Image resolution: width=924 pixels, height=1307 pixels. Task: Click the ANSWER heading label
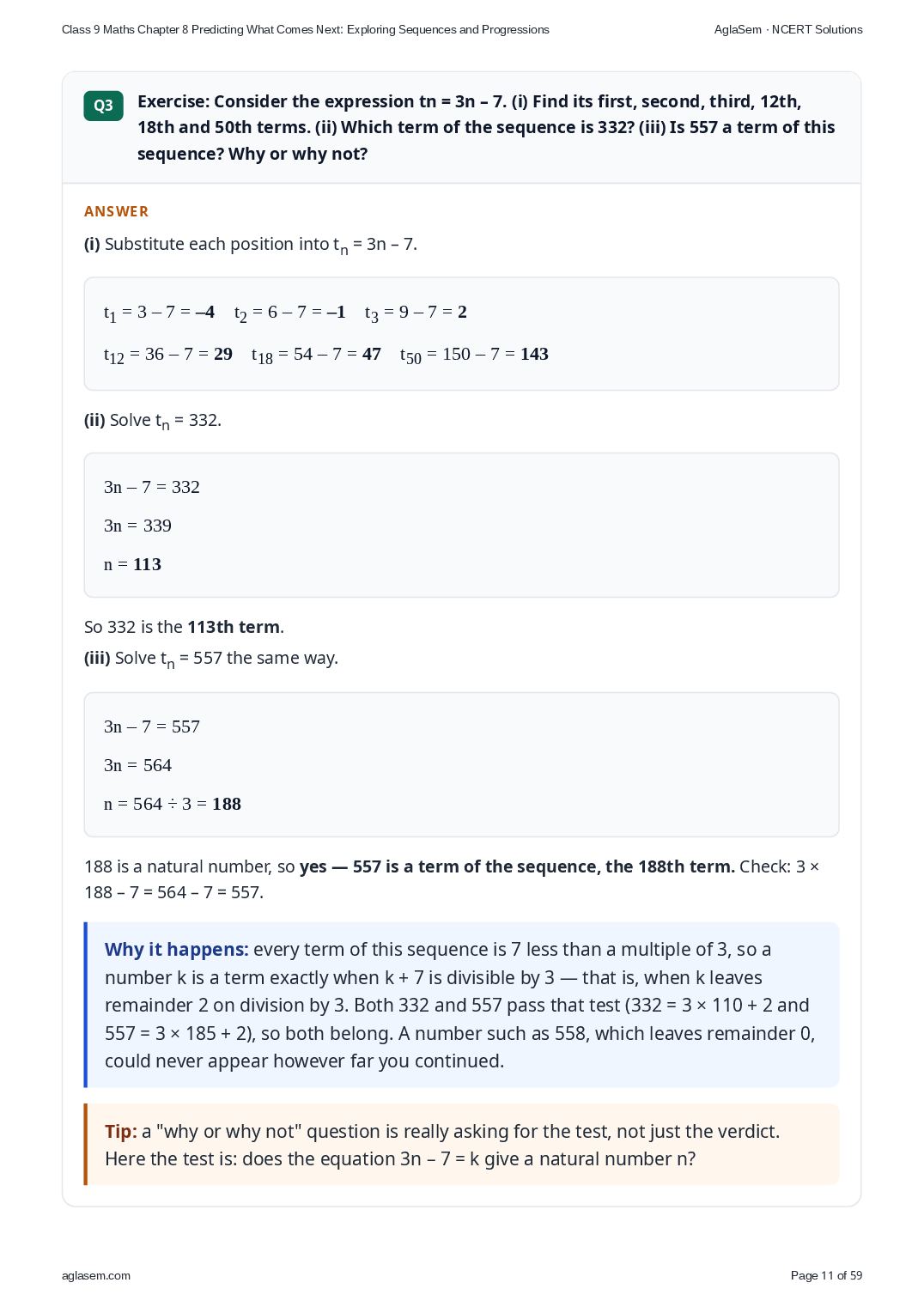116,211
